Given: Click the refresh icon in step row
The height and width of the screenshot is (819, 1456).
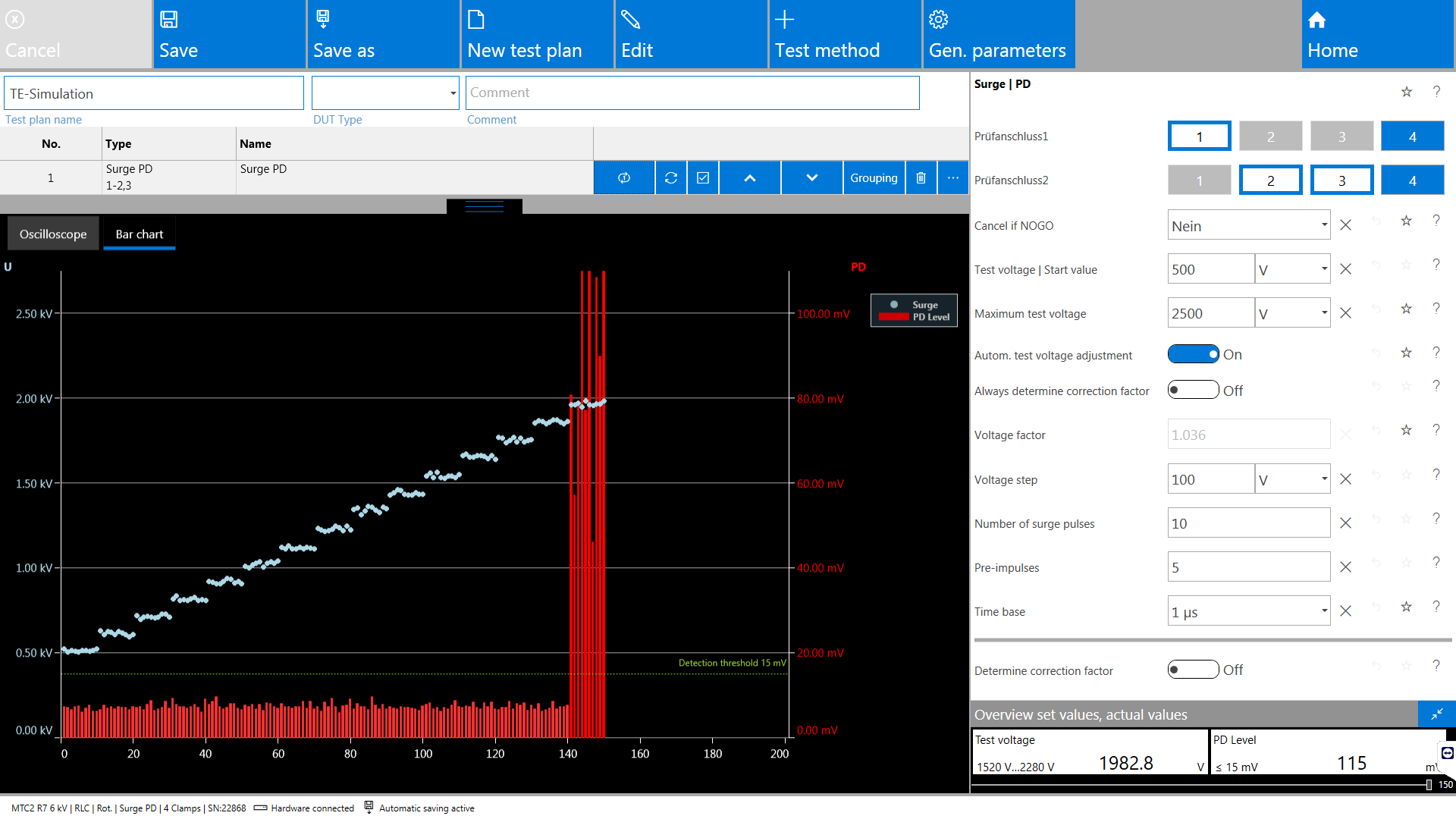Looking at the screenshot, I should point(671,177).
